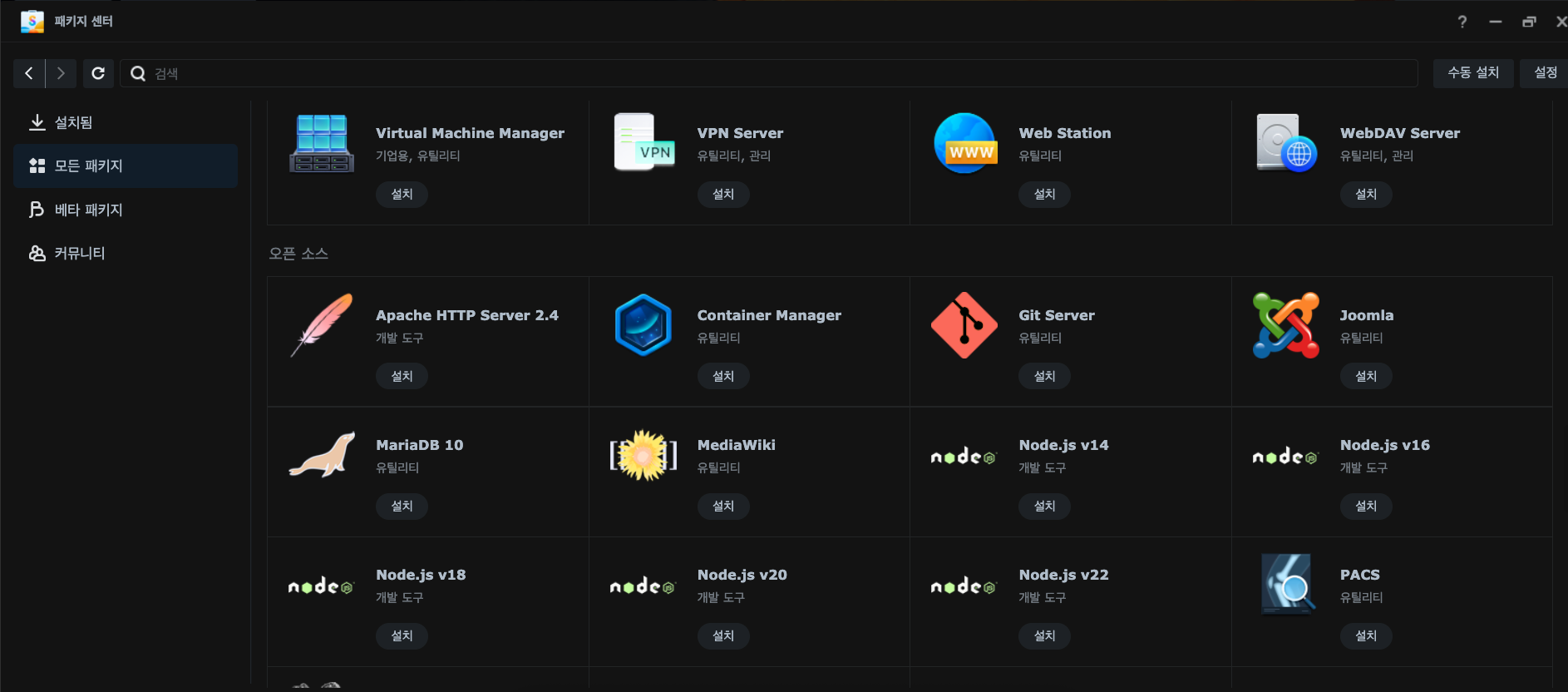Open the 커뮤니티 sidebar section

pyautogui.click(x=79, y=253)
